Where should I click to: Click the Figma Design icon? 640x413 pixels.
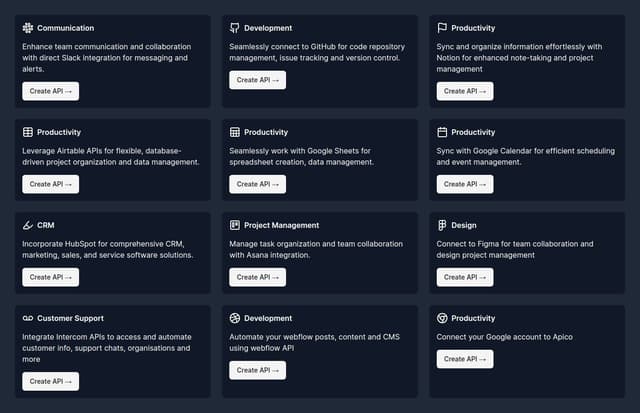pyautogui.click(x=442, y=225)
